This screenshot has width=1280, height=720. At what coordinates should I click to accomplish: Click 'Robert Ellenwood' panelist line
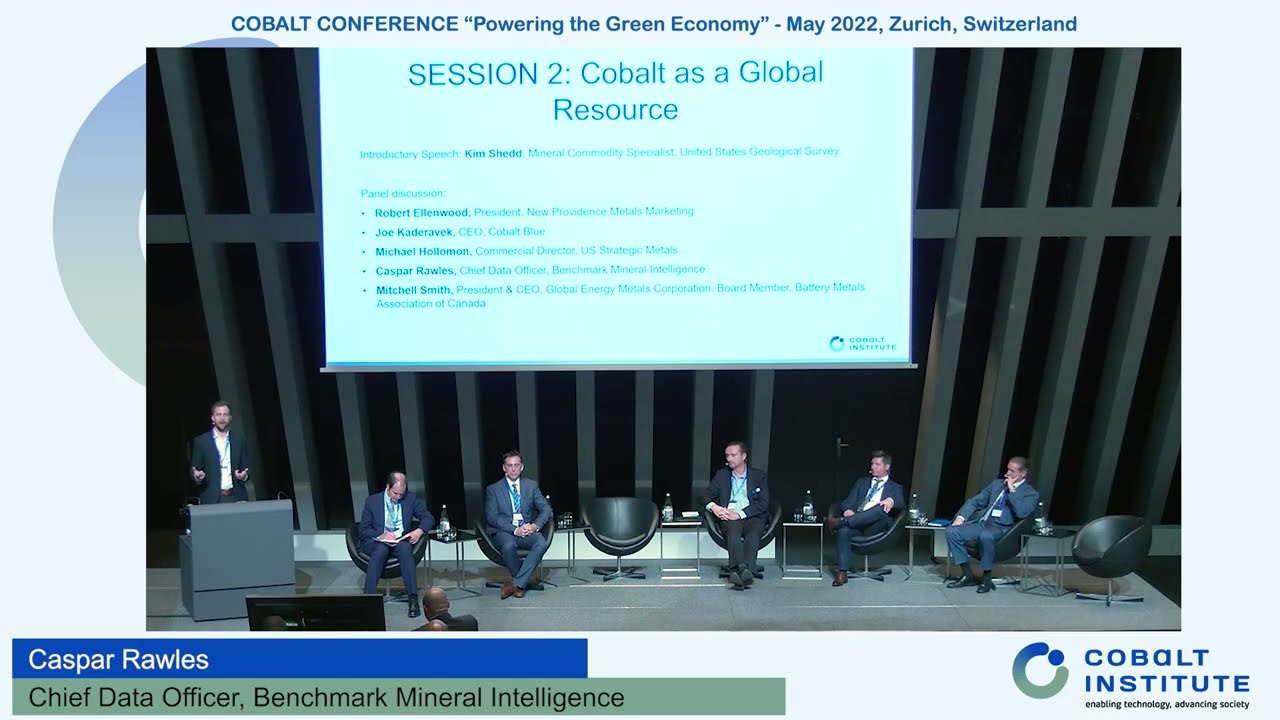coord(533,212)
